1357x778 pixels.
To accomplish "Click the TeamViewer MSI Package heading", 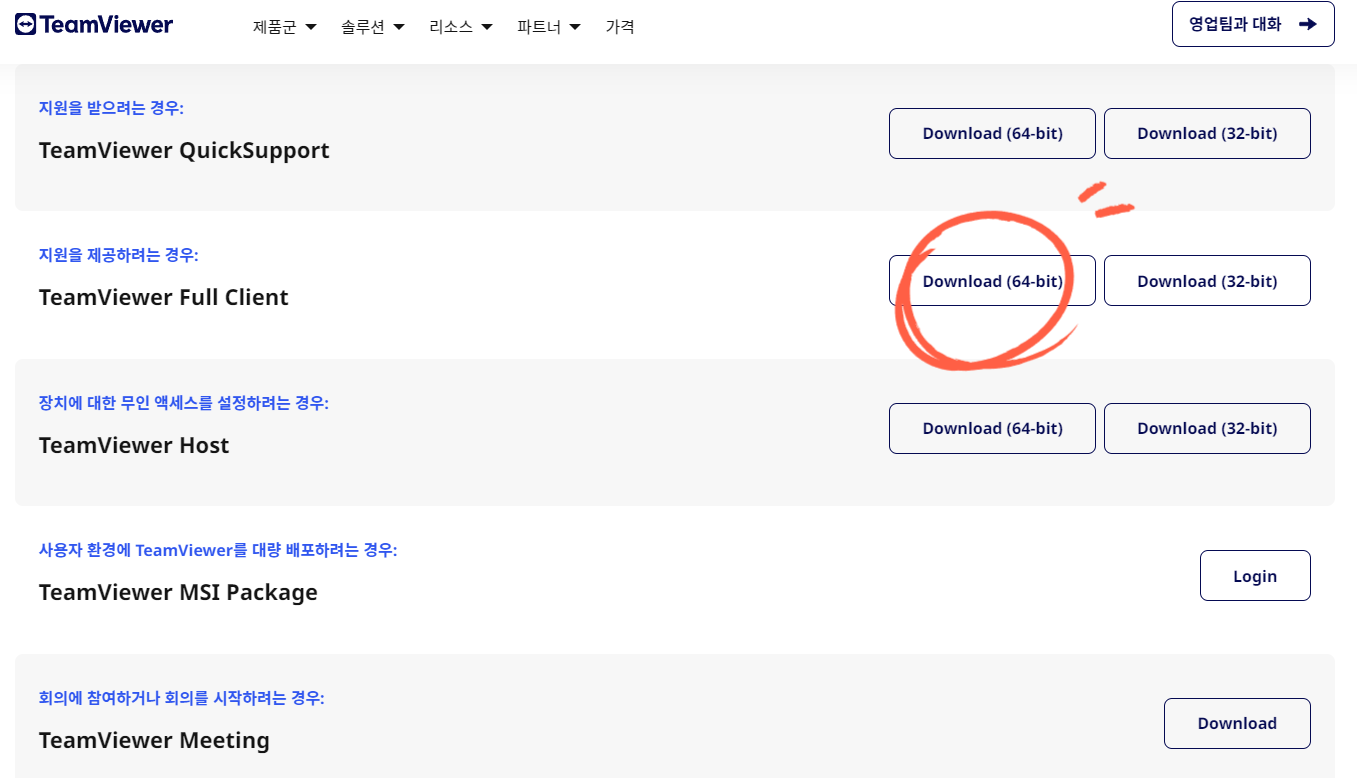I will (x=178, y=592).
